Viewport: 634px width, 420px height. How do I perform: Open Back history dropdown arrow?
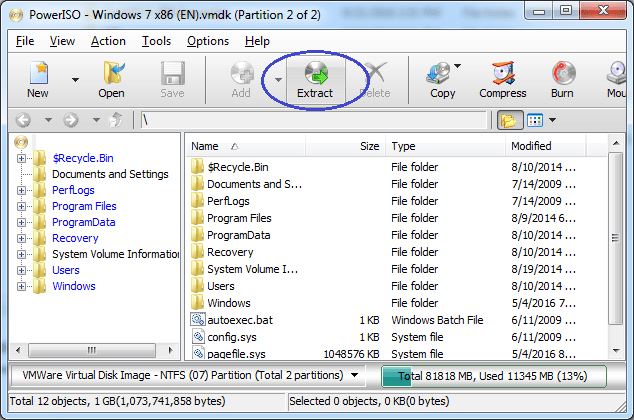coord(48,120)
